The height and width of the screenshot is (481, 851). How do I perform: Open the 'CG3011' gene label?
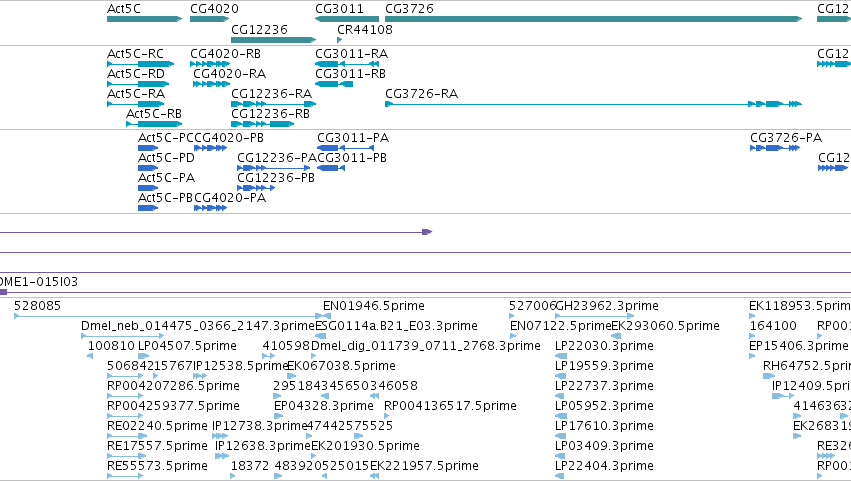pyautogui.click(x=339, y=9)
